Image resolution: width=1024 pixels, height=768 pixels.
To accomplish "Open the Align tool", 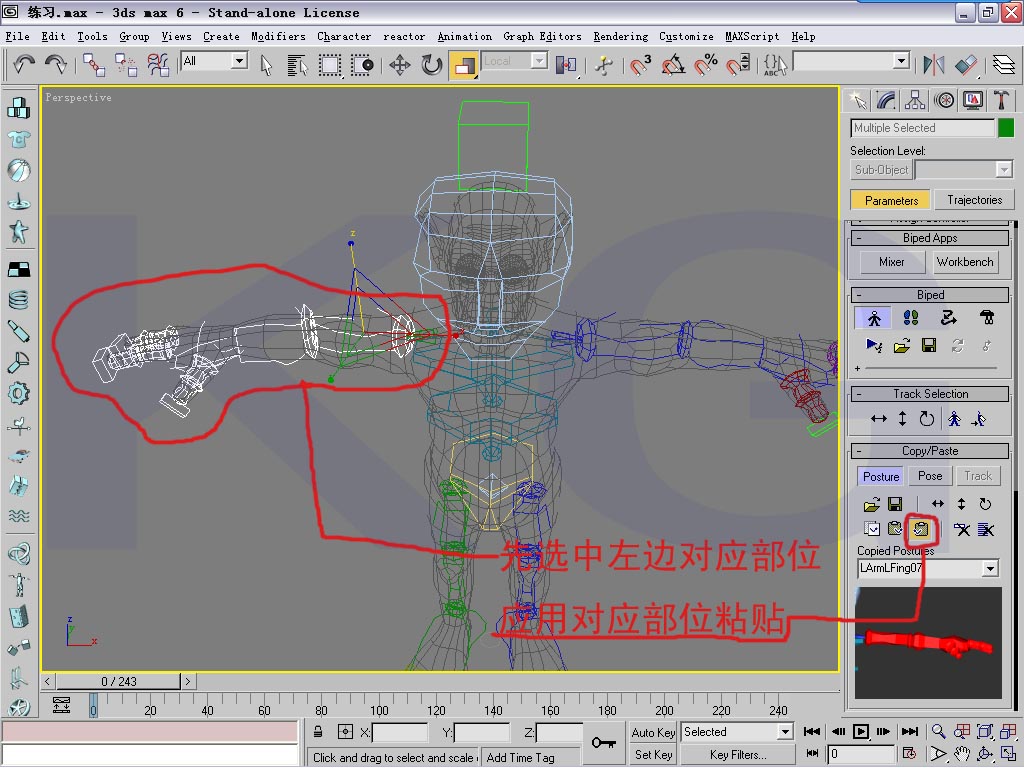I will click(x=966, y=65).
